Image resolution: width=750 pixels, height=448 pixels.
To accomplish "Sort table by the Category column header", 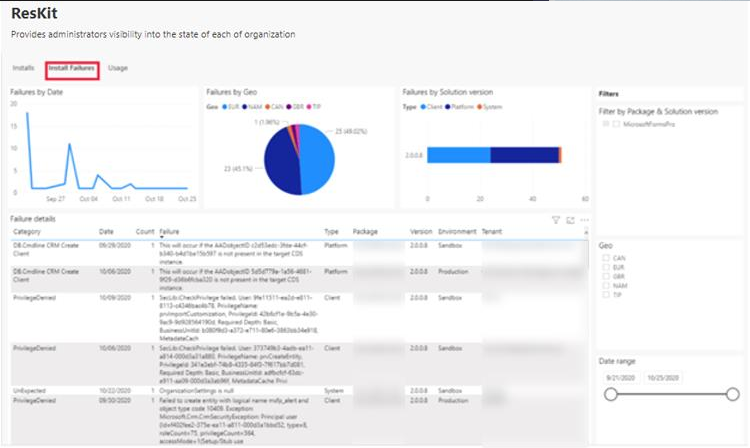I will pyautogui.click(x=26, y=231).
